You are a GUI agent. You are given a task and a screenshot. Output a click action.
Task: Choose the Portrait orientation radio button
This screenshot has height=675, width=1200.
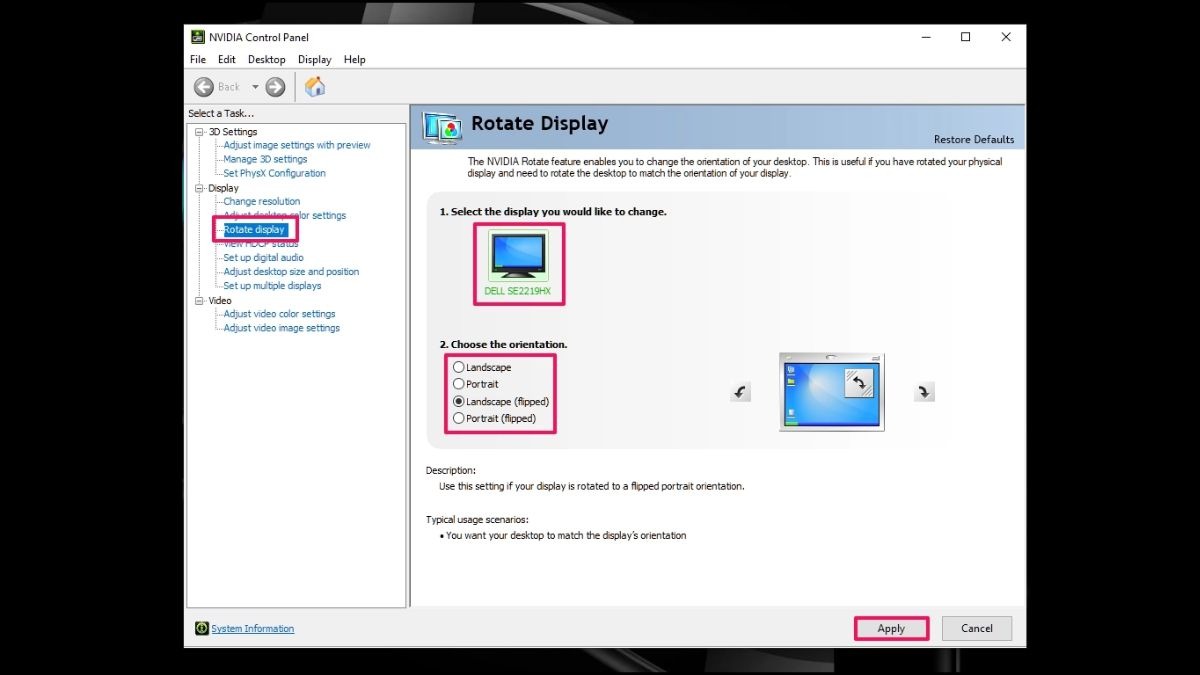[459, 384]
